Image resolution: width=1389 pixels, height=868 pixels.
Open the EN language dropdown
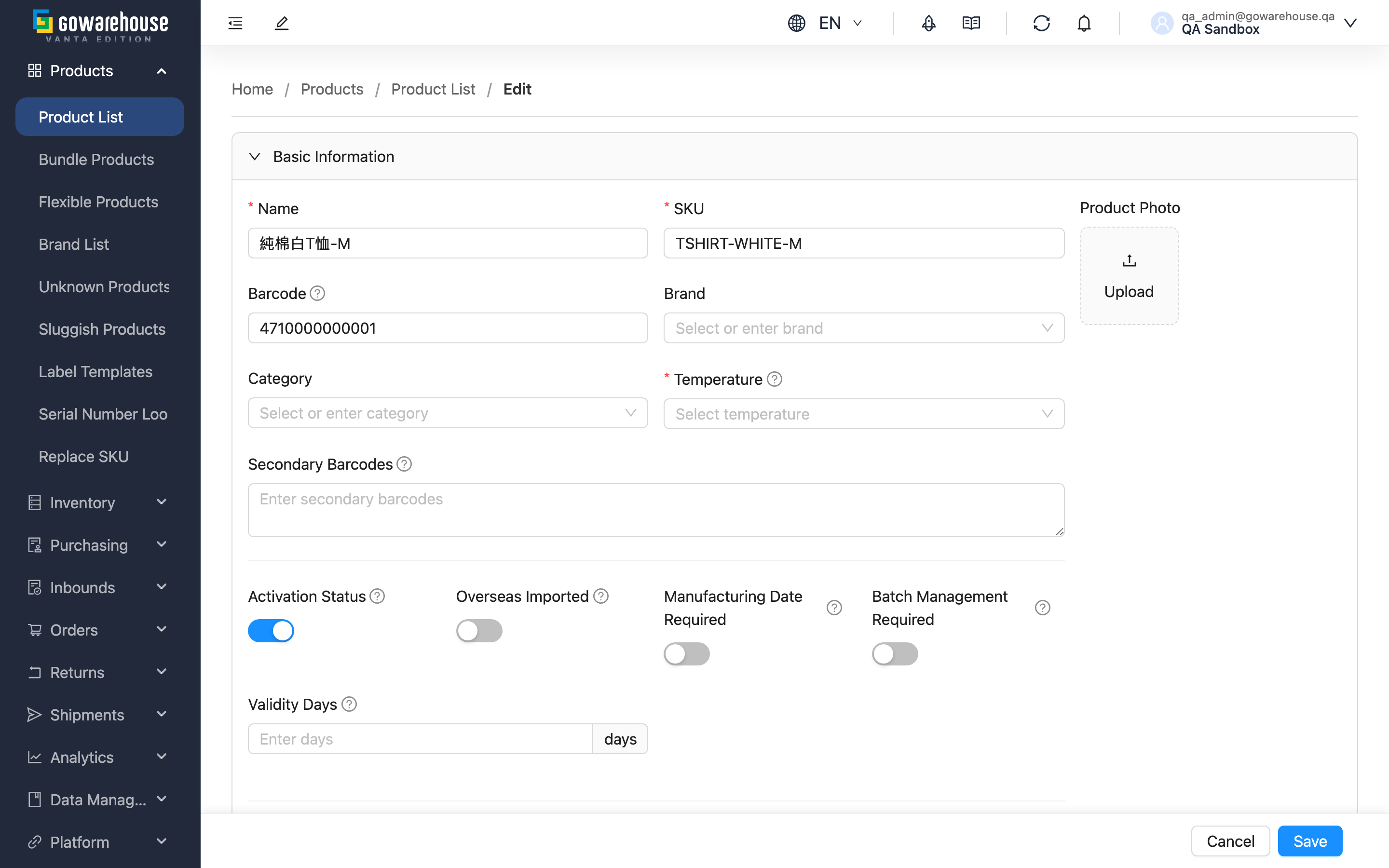click(842, 23)
